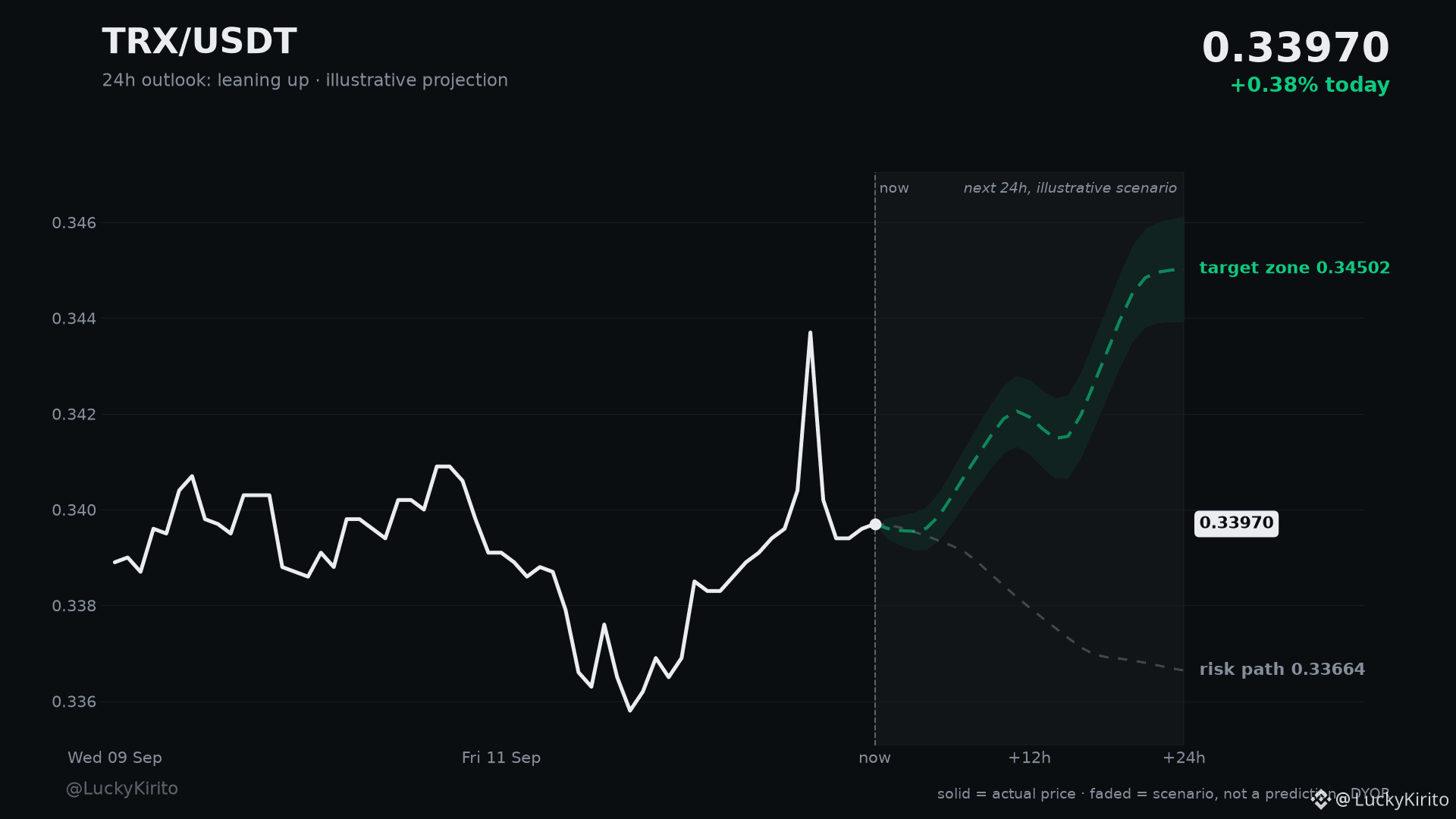Click the Binance logo icon near LuckyKirito

(1321, 799)
